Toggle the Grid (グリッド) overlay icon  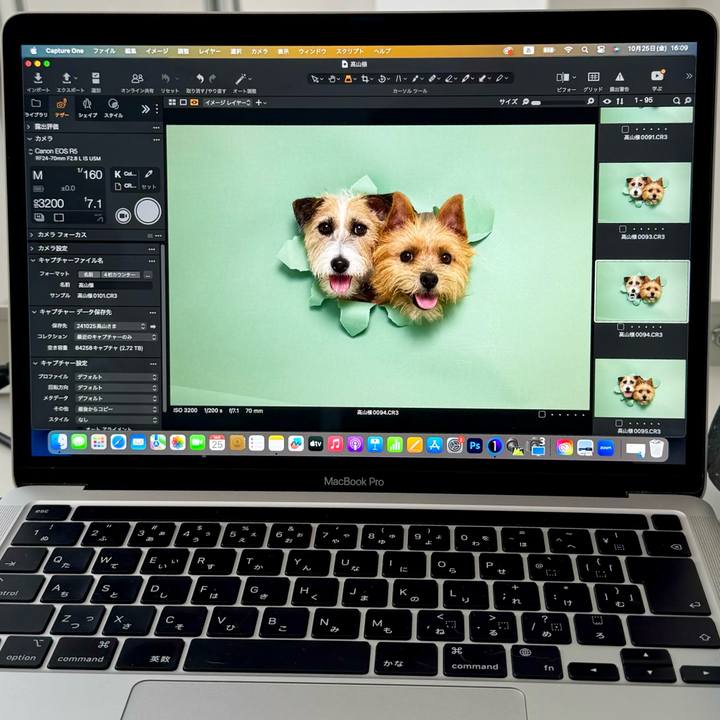(x=593, y=77)
